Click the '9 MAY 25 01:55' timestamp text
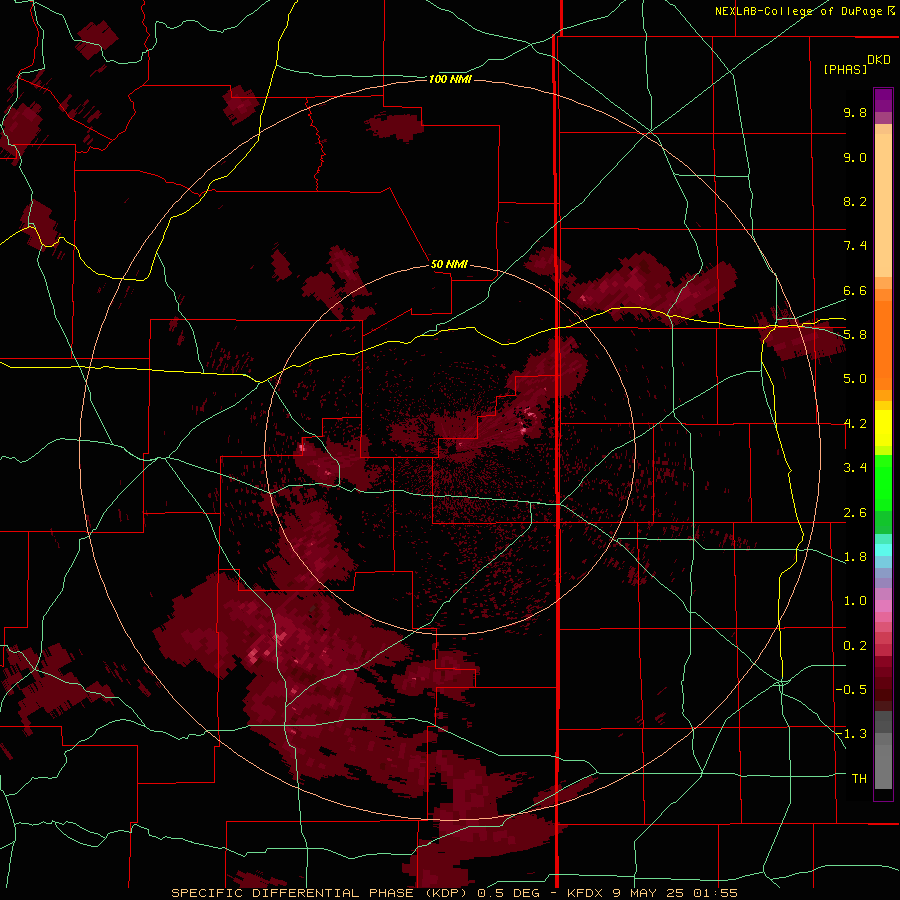Viewport: 900px width, 900px height. (675, 893)
